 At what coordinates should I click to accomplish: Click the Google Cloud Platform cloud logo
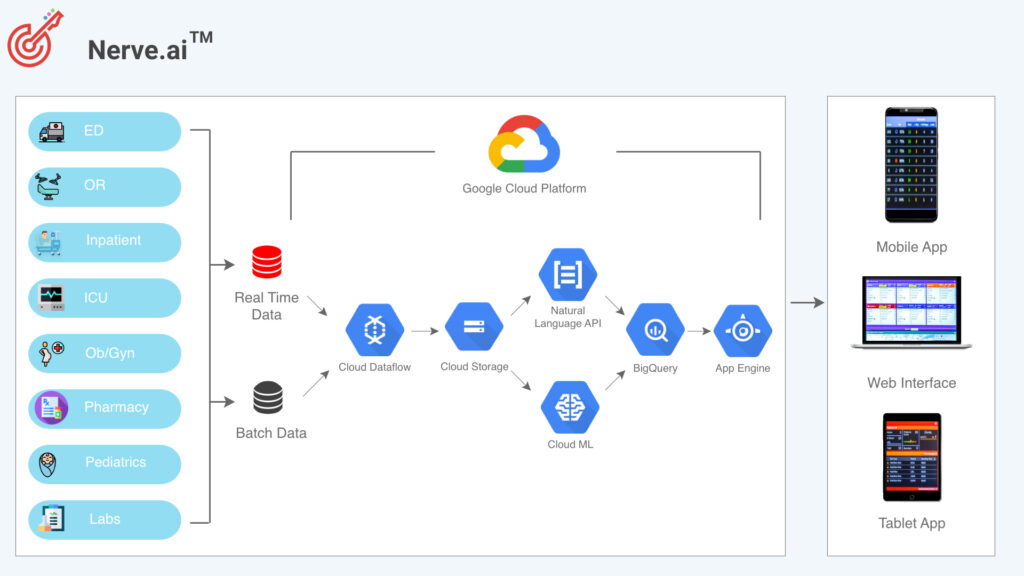524,144
